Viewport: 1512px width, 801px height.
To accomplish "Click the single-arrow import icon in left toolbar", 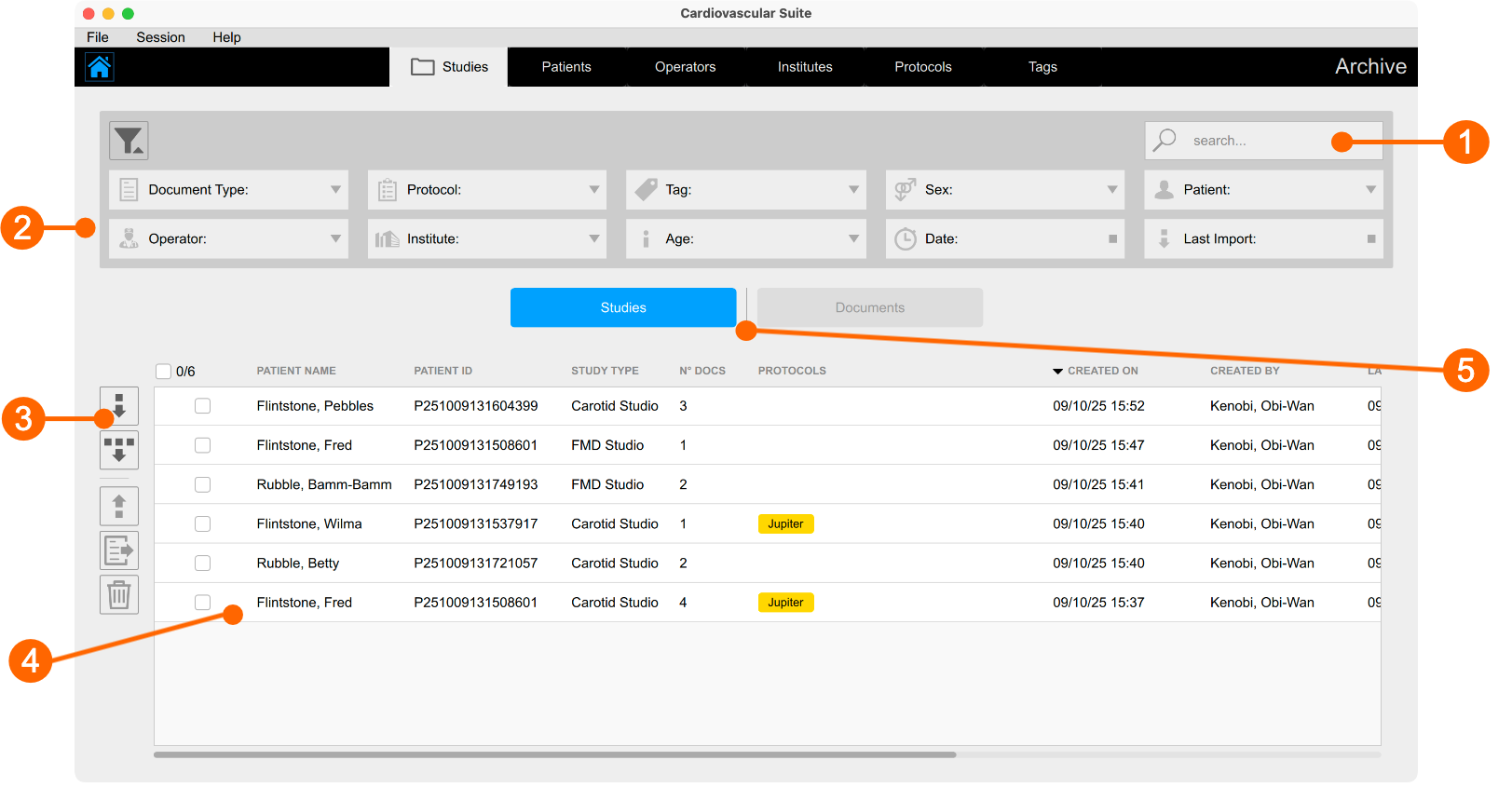I will tap(119, 406).
